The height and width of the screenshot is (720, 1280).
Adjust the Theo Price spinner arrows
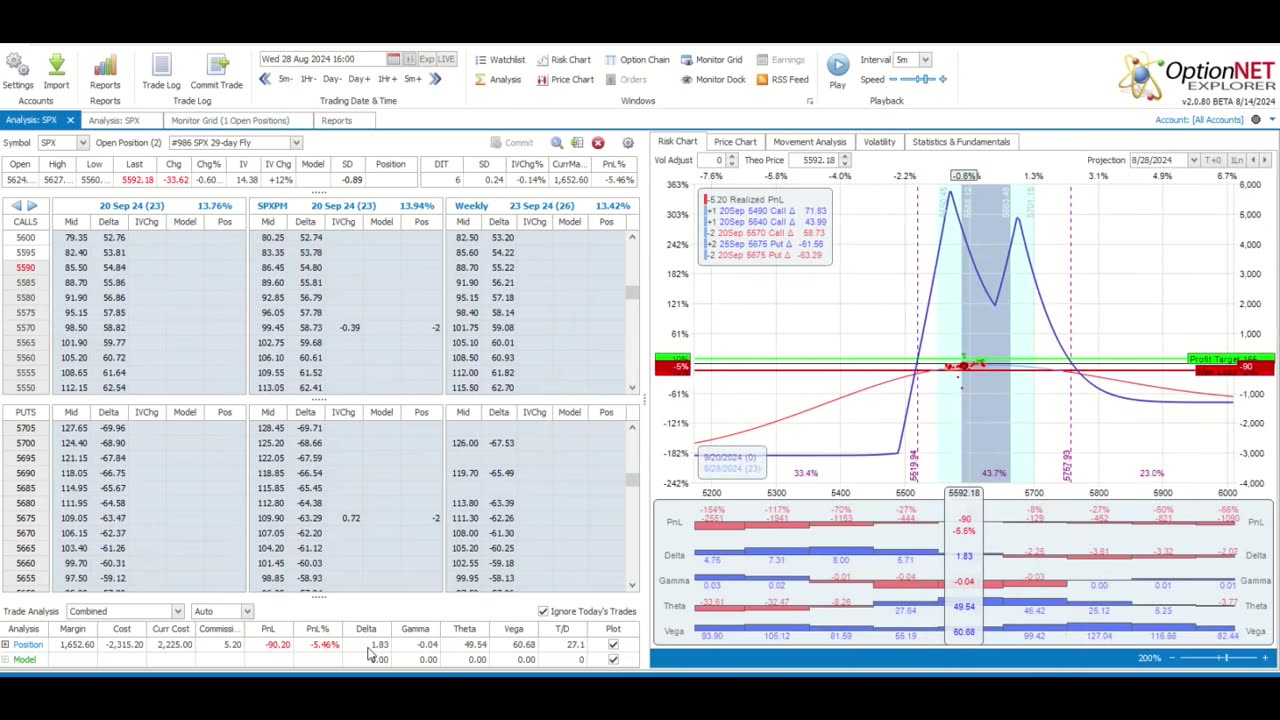click(x=844, y=160)
